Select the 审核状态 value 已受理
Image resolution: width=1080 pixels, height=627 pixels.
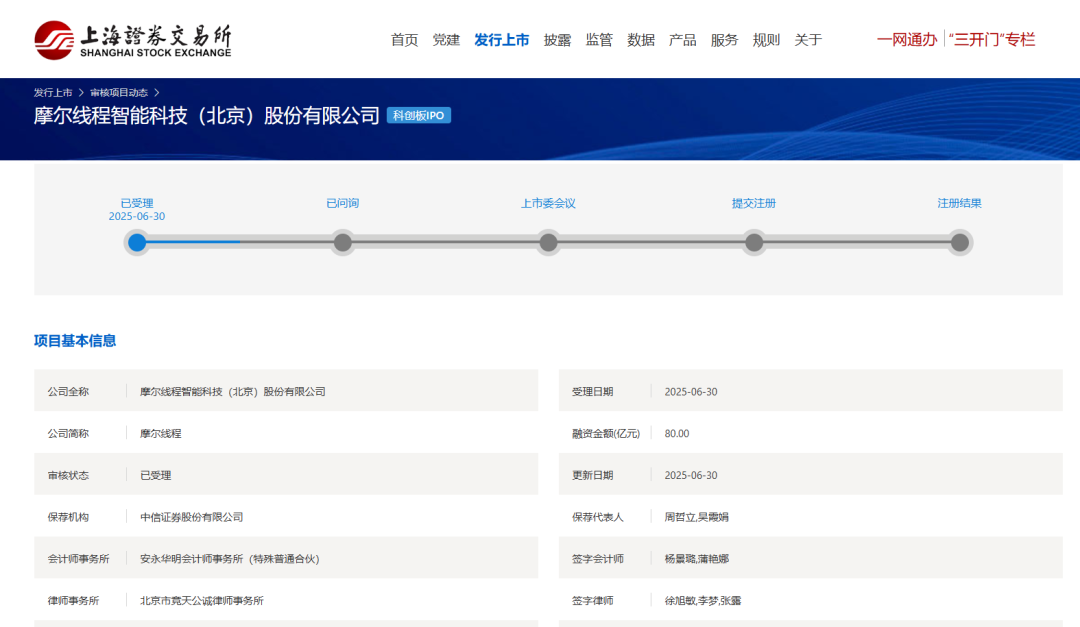click(x=156, y=475)
